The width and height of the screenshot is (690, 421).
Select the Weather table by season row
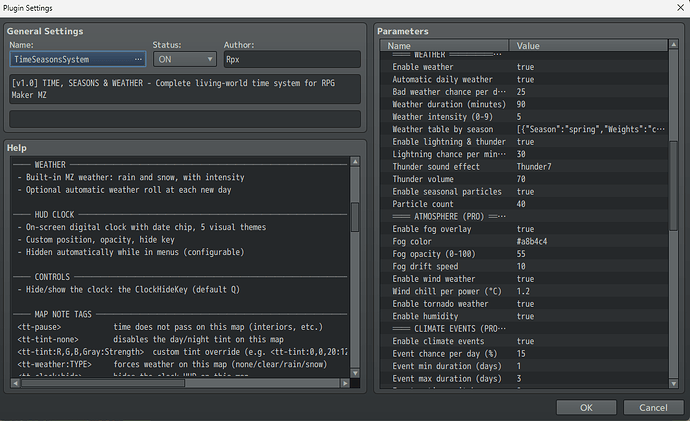coord(524,129)
